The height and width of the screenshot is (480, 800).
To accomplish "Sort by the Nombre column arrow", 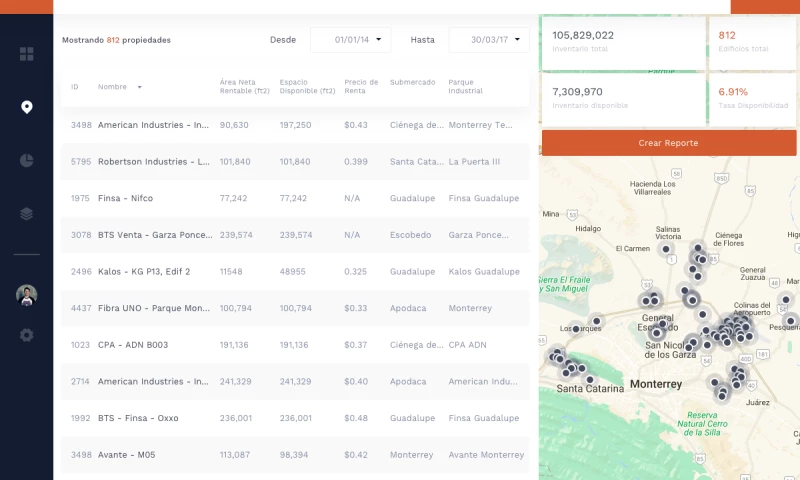I will click(139, 87).
